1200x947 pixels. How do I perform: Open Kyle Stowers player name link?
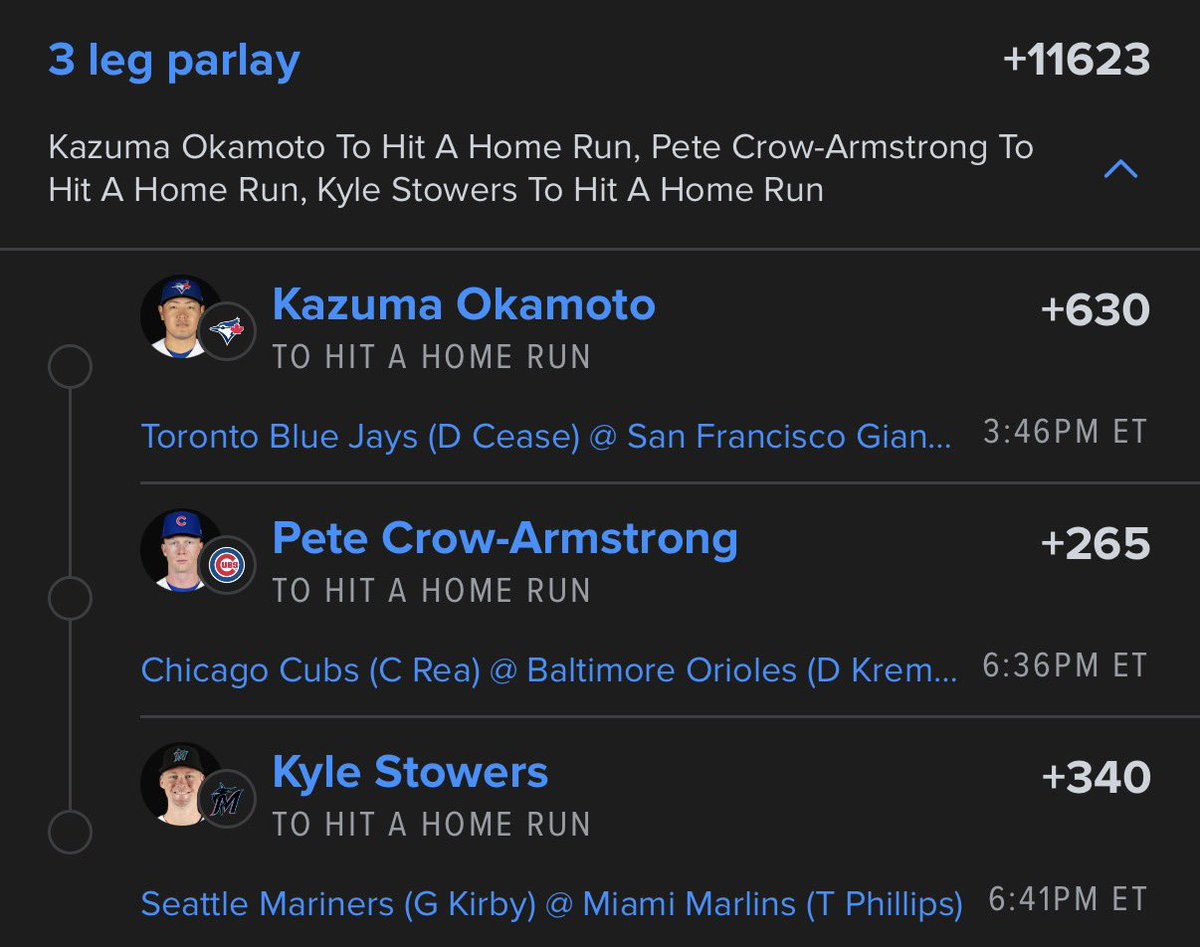point(410,773)
